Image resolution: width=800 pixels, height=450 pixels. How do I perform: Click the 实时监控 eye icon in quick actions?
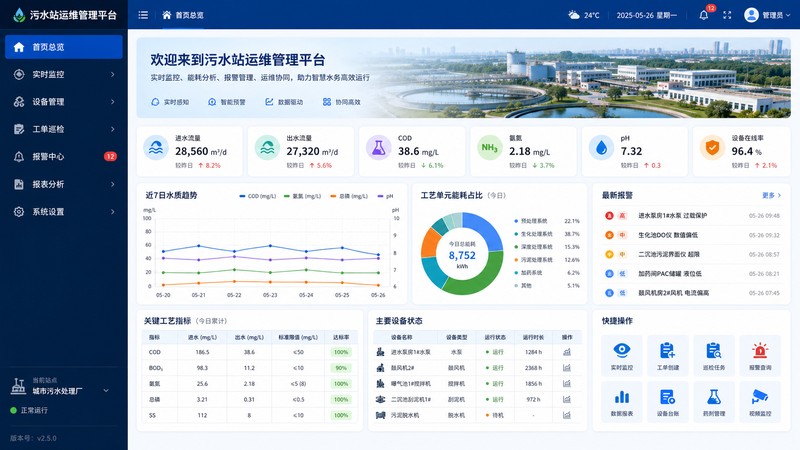(621, 351)
